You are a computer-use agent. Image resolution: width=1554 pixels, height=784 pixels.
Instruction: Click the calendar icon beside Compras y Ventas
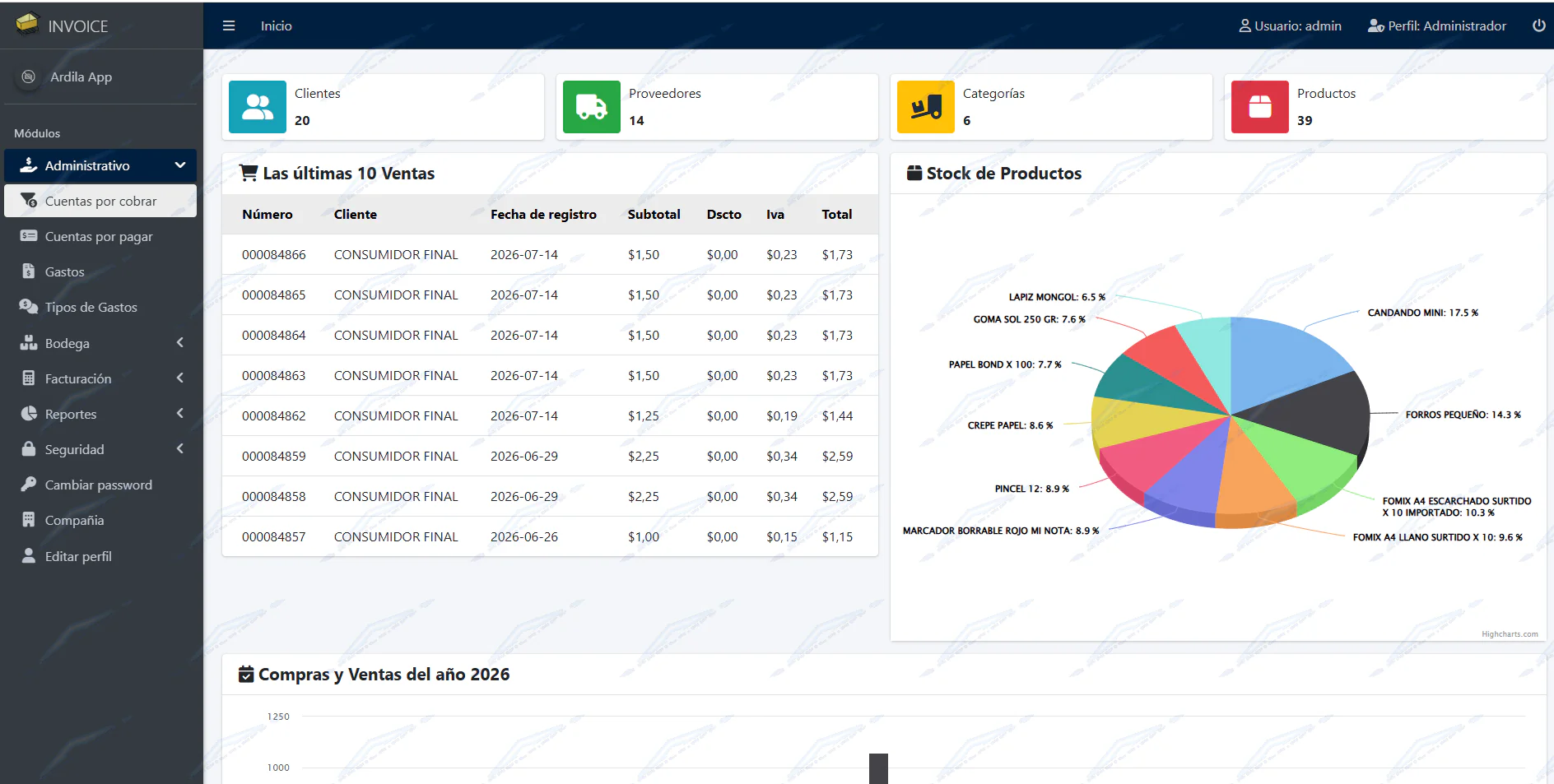[246, 675]
